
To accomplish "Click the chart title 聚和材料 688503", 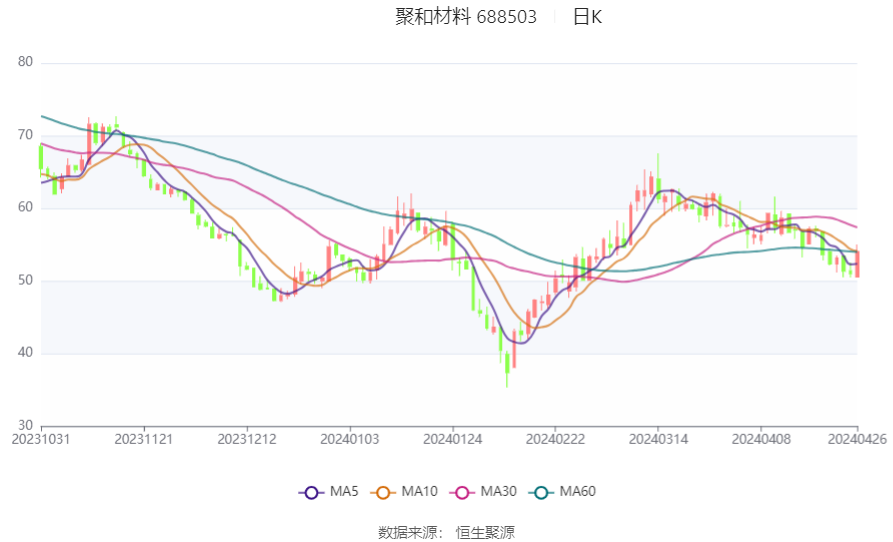I will click(x=466, y=17).
